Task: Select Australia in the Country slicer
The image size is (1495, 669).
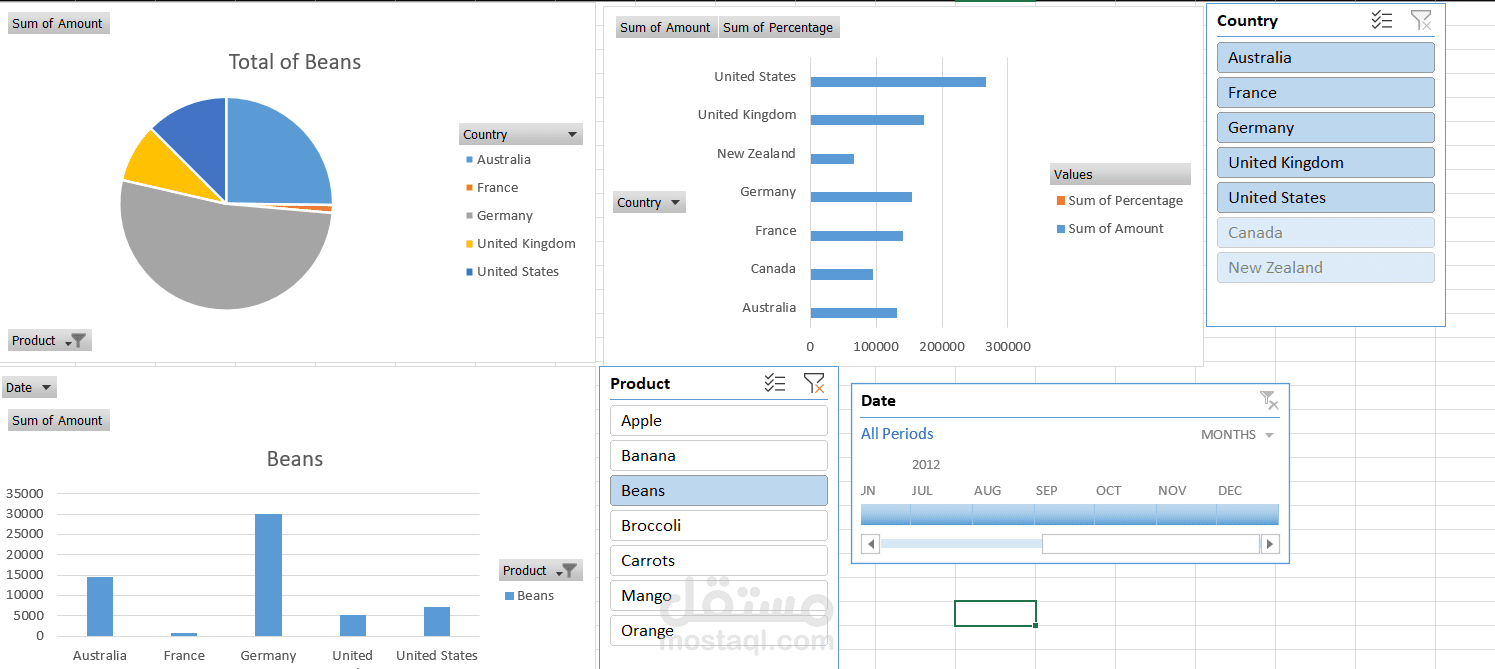Action: tap(1325, 57)
